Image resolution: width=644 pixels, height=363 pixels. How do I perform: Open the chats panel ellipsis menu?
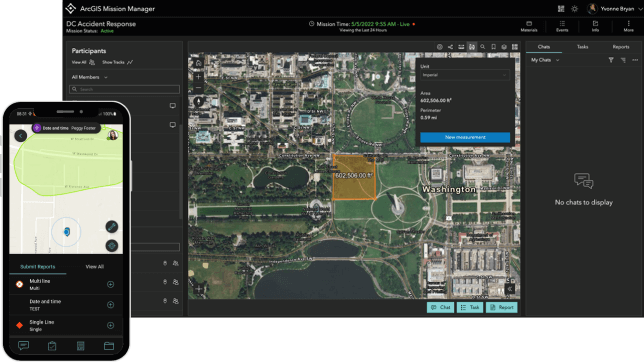click(635, 60)
